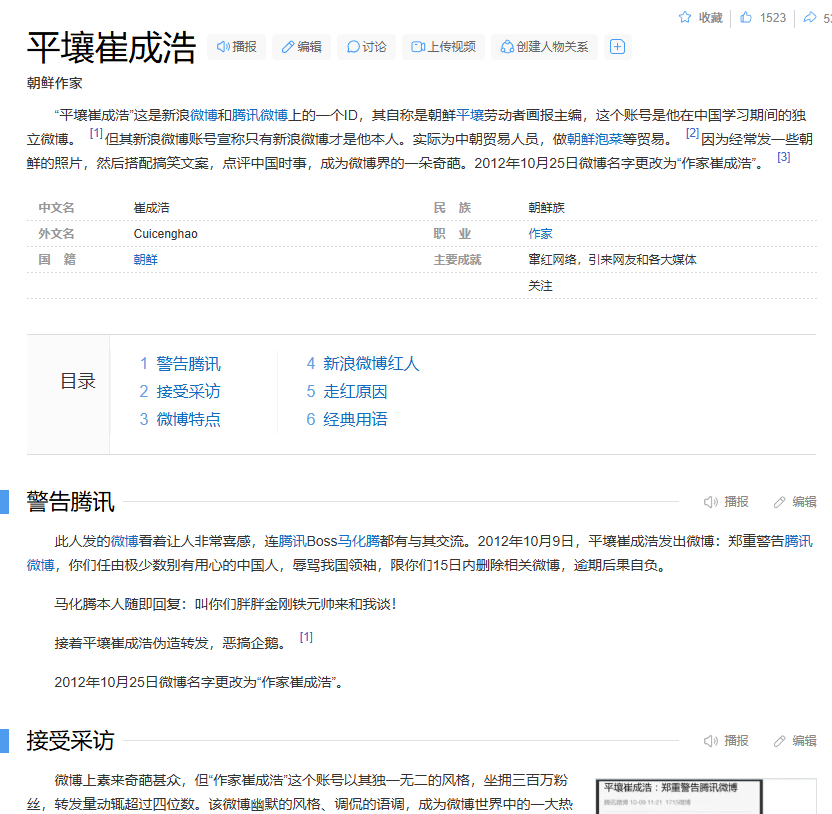Open the 朝鲜泡菜 link
The height and width of the screenshot is (814, 832).
point(594,139)
